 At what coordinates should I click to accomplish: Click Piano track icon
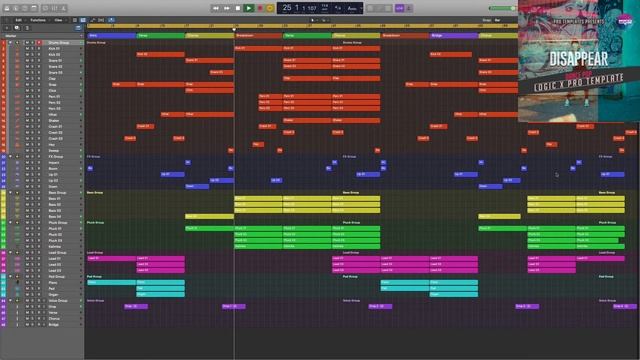coord(17,282)
